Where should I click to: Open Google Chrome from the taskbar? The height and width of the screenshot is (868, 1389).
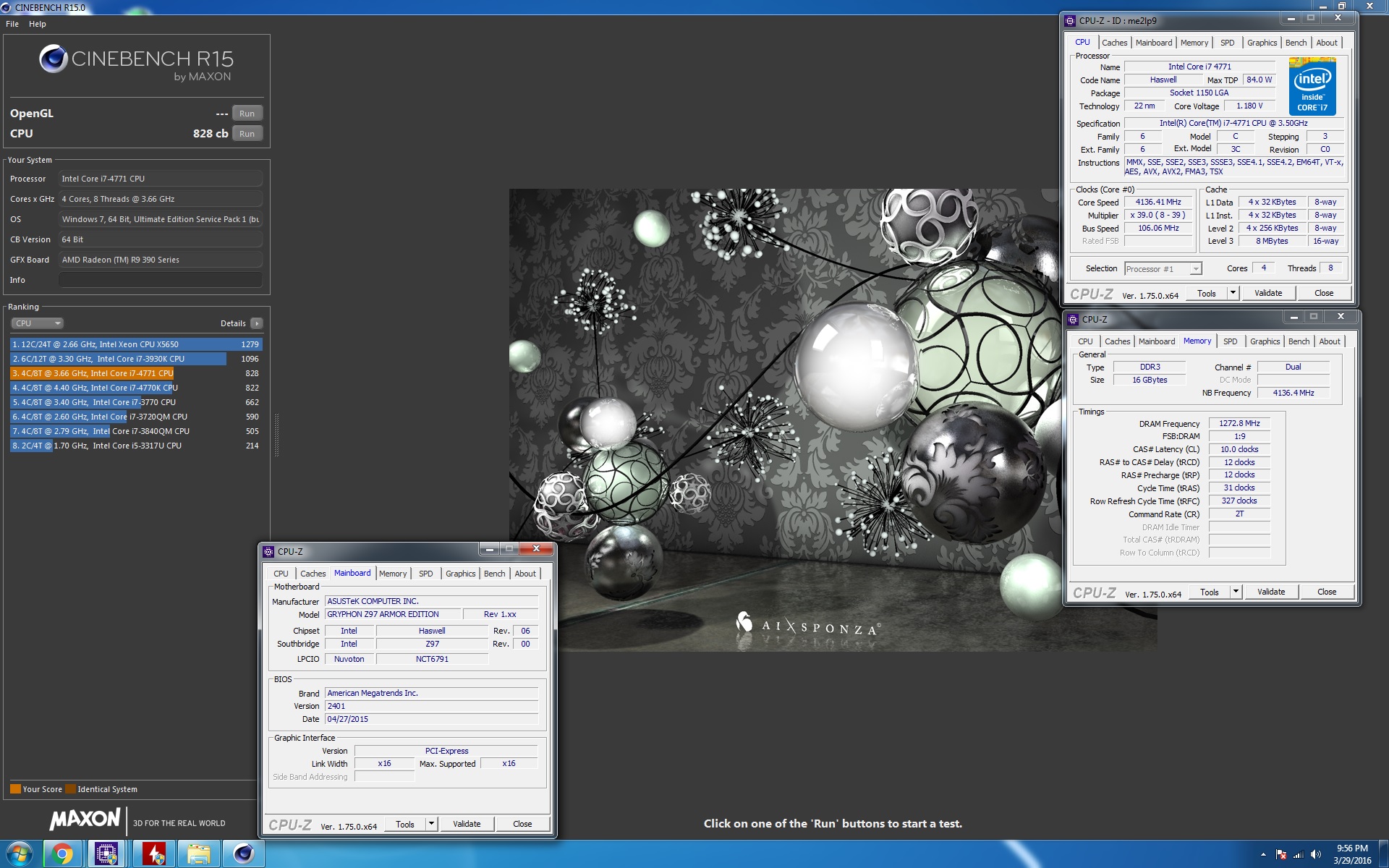[63, 854]
